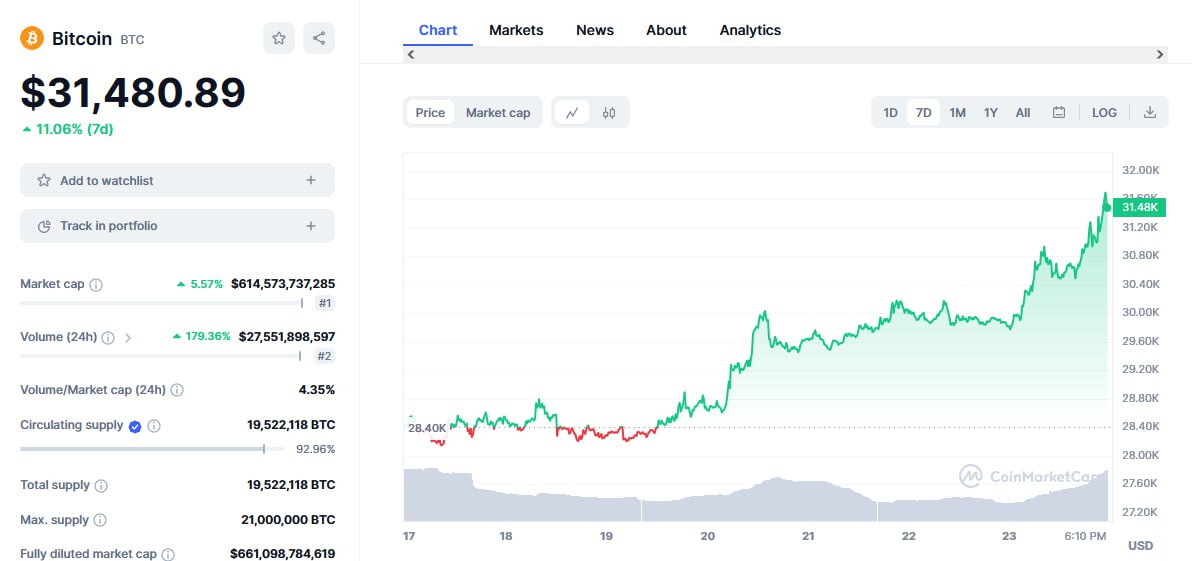Viewport: 1192px width, 561px height.
Task: Toggle LOG scale on chart
Action: tap(1104, 113)
